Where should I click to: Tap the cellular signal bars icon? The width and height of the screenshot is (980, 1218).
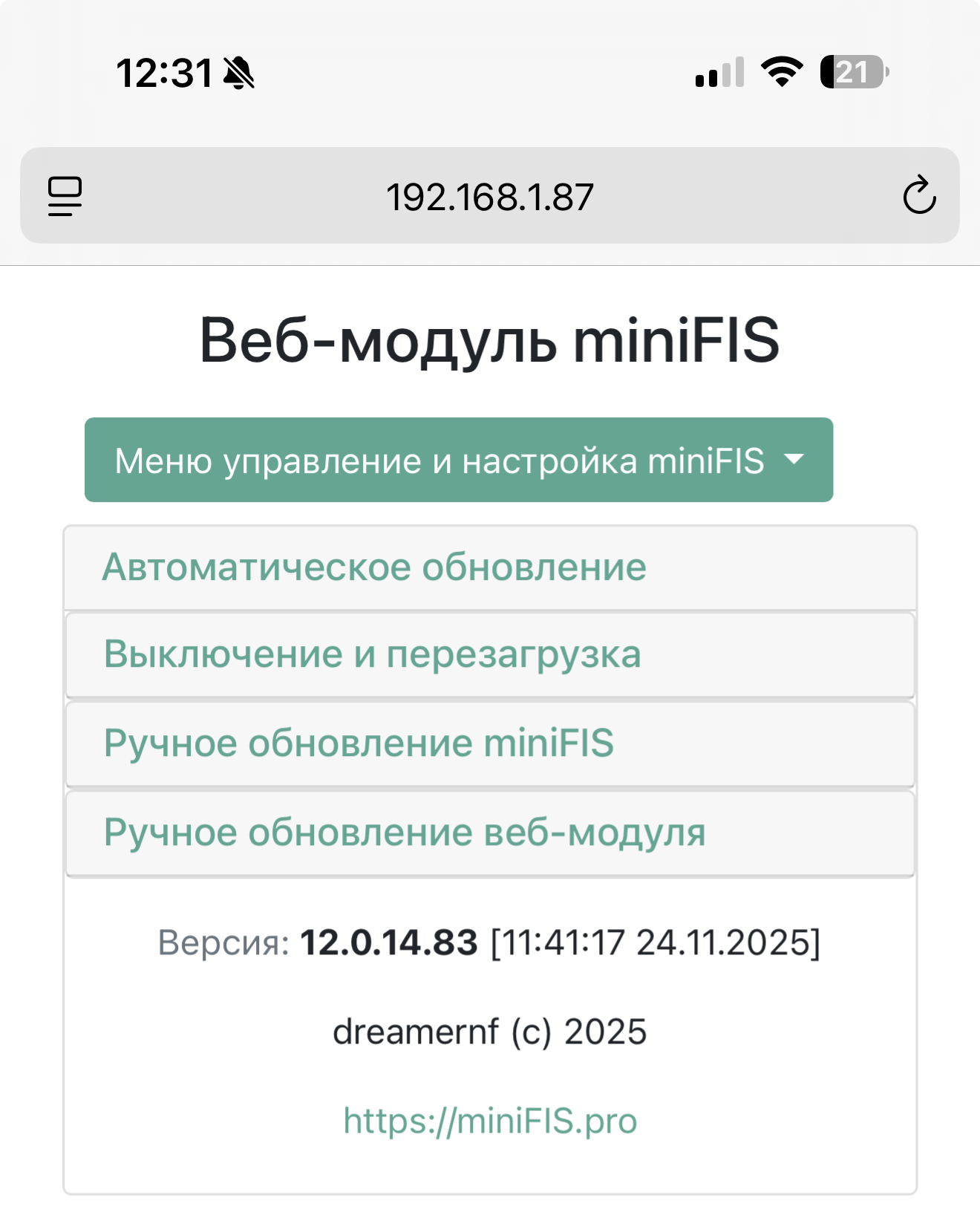click(x=719, y=73)
